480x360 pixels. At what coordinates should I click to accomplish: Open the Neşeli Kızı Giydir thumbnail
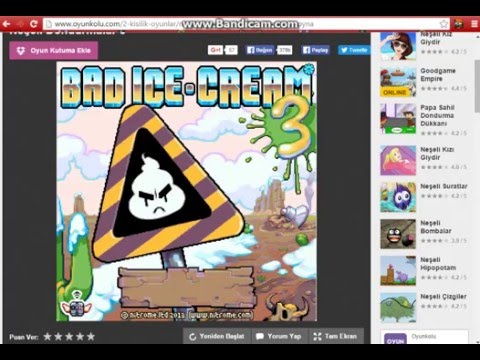398,160
